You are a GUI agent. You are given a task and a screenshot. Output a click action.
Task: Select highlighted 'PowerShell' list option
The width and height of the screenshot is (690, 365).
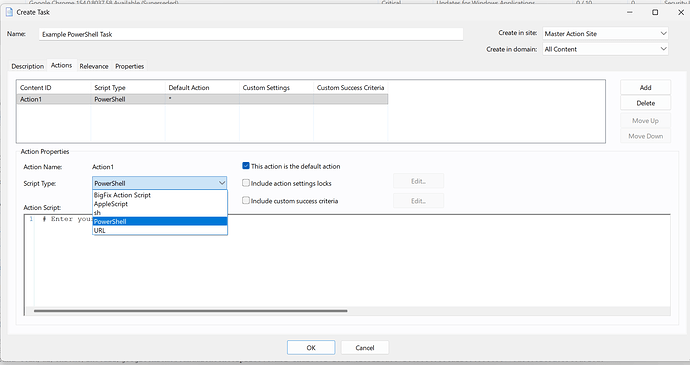click(160, 221)
